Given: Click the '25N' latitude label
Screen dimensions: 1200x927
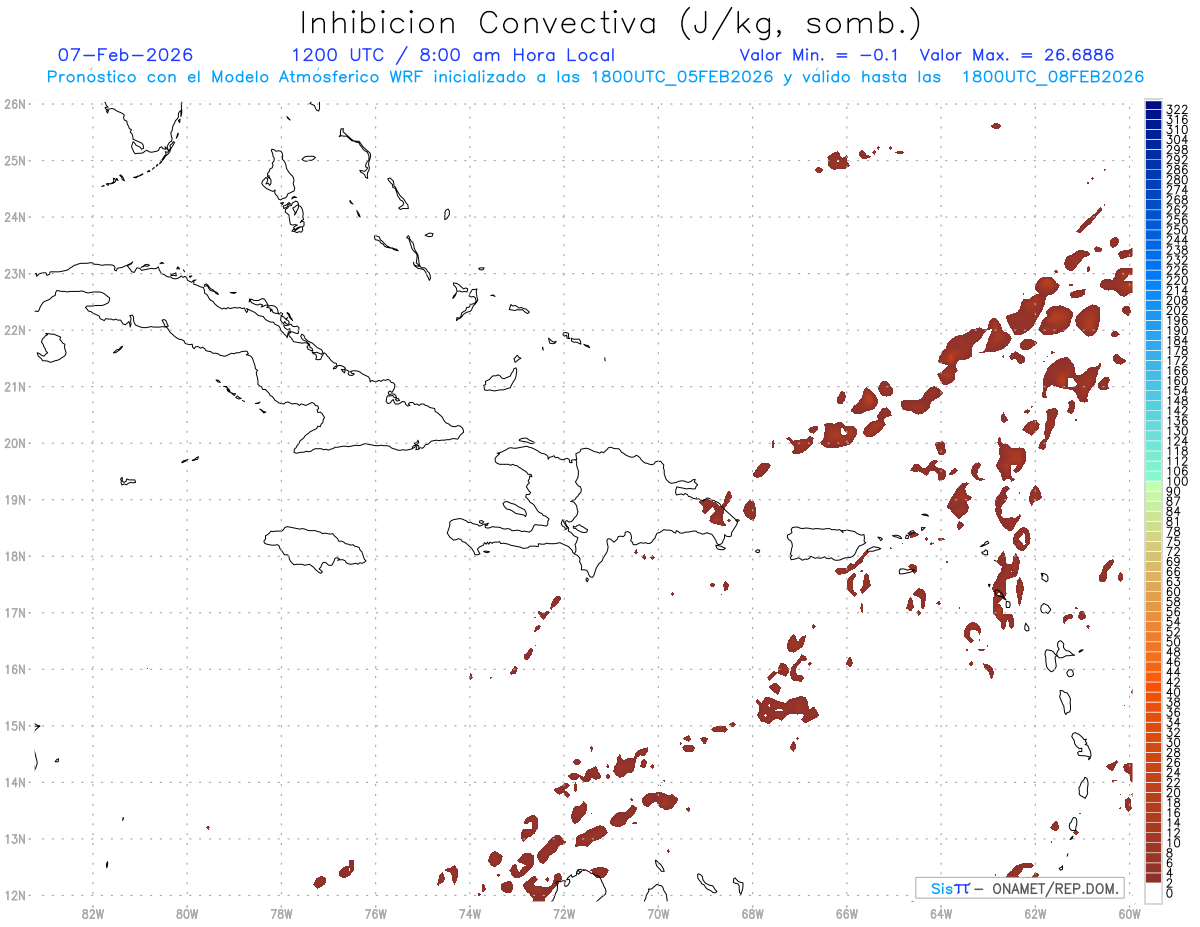Looking at the screenshot, I should point(14,160).
